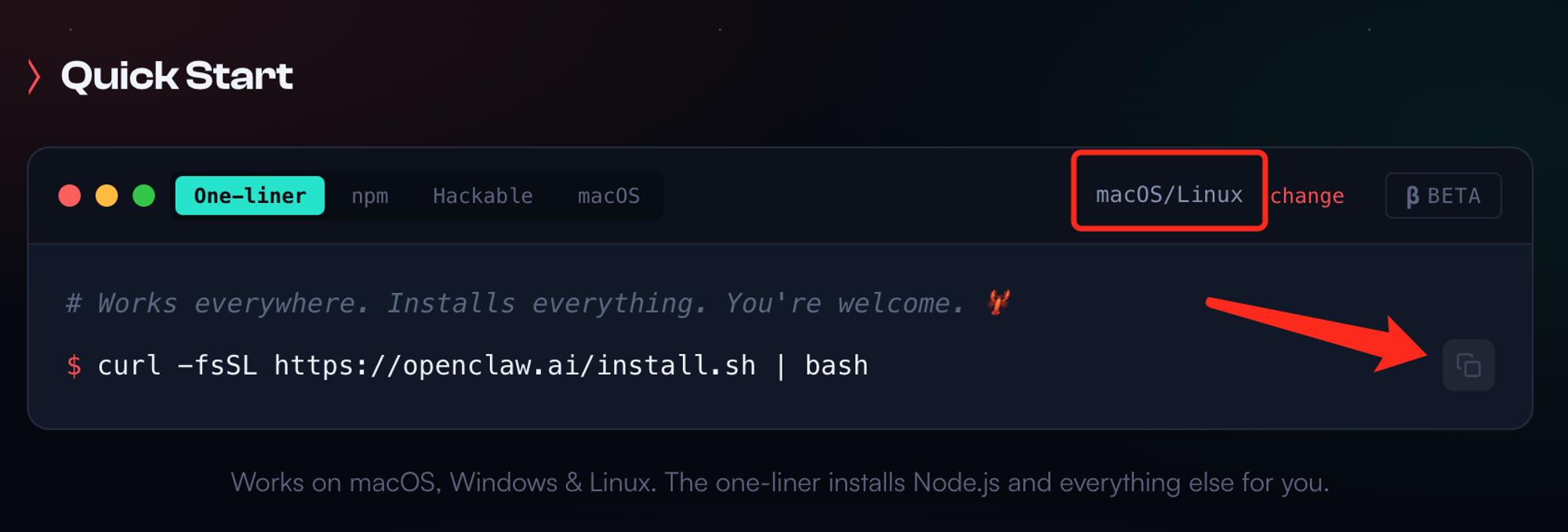Viewport: 1568px width, 532px height.
Task: Switch to the npm tab
Action: click(369, 196)
